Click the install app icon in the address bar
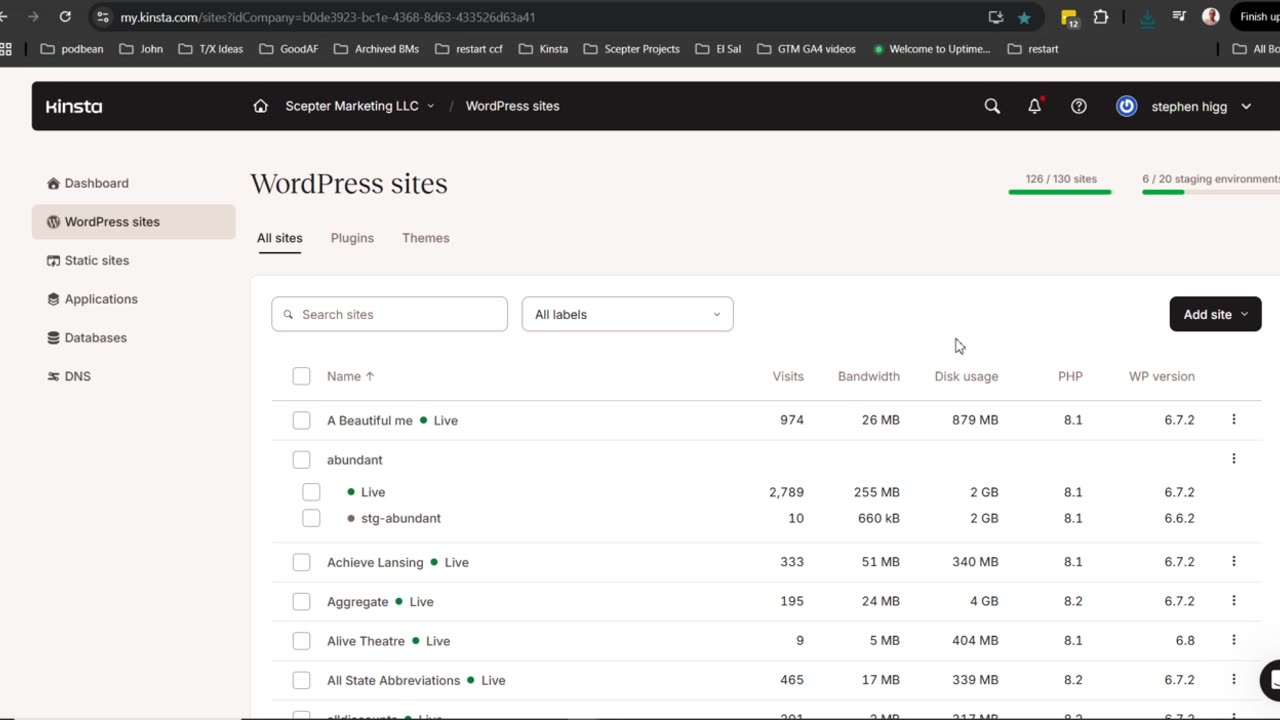Screen dimensions: 1280x720 995,17
